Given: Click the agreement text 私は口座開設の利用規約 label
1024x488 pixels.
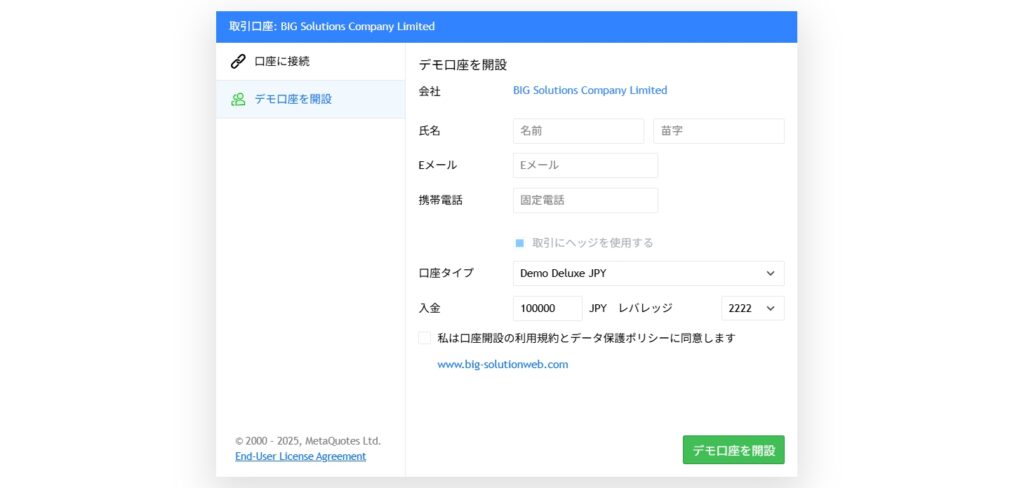Looking at the screenshot, I should 585,338.
